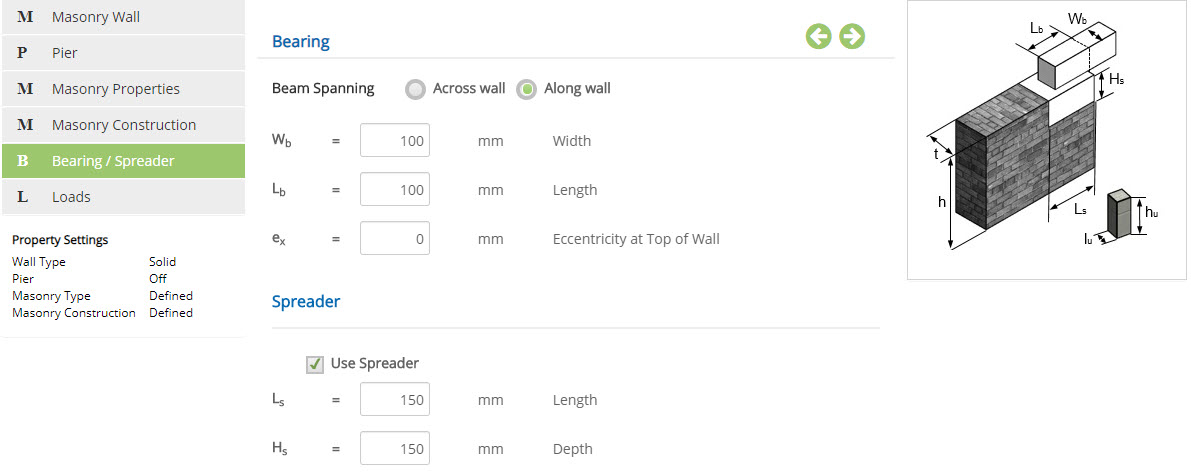Click the M icon beside Masonry Construction
Image resolution: width=1191 pixels, height=472 pixels.
tap(25, 125)
